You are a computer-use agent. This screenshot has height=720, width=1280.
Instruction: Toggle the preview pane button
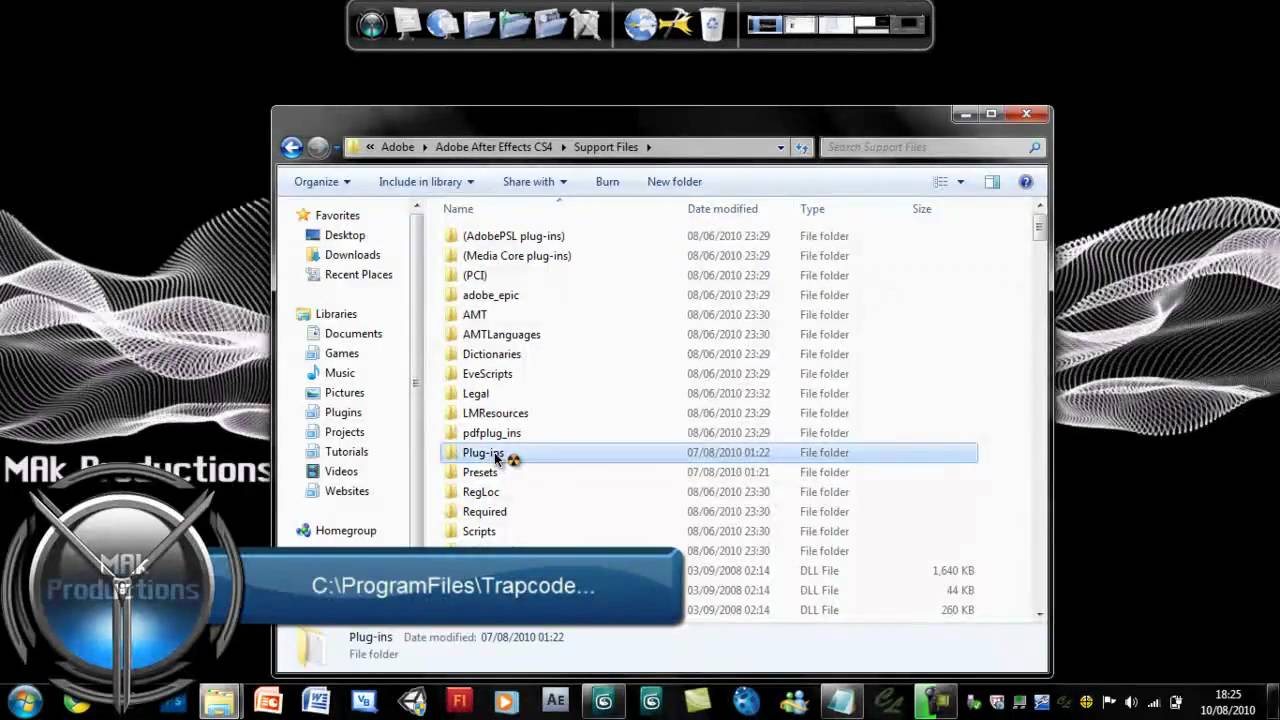coord(992,182)
